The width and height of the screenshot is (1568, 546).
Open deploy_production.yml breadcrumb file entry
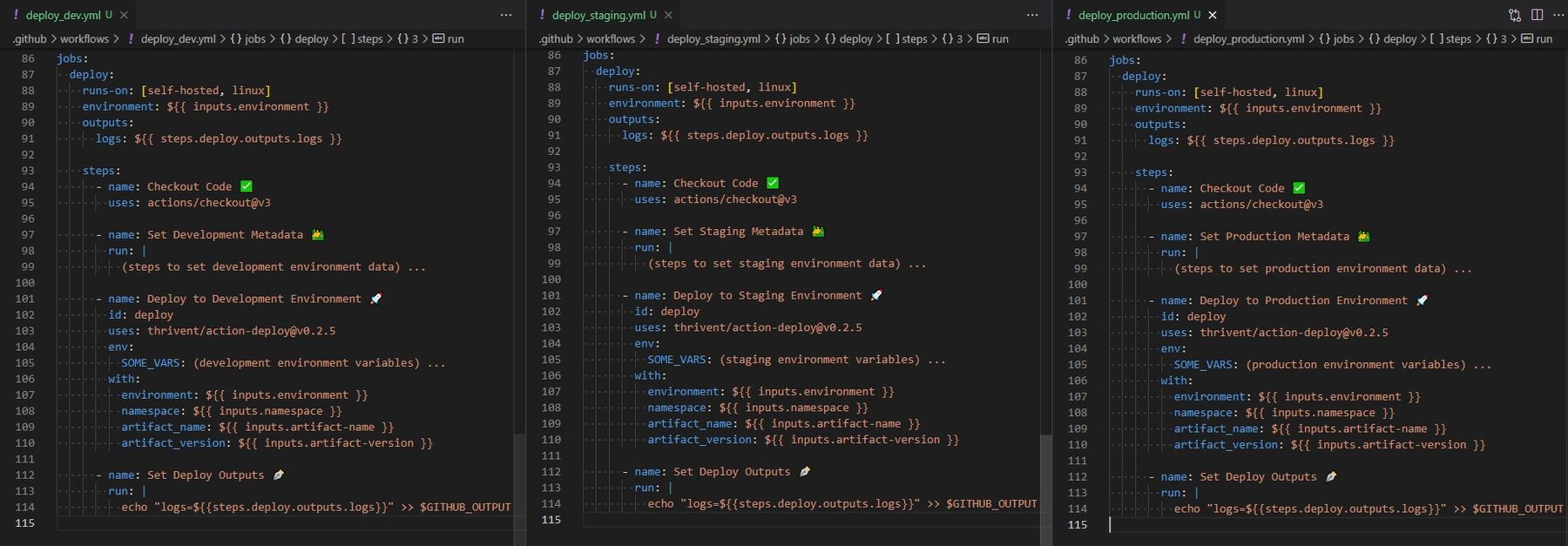click(x=1248, y=39)
